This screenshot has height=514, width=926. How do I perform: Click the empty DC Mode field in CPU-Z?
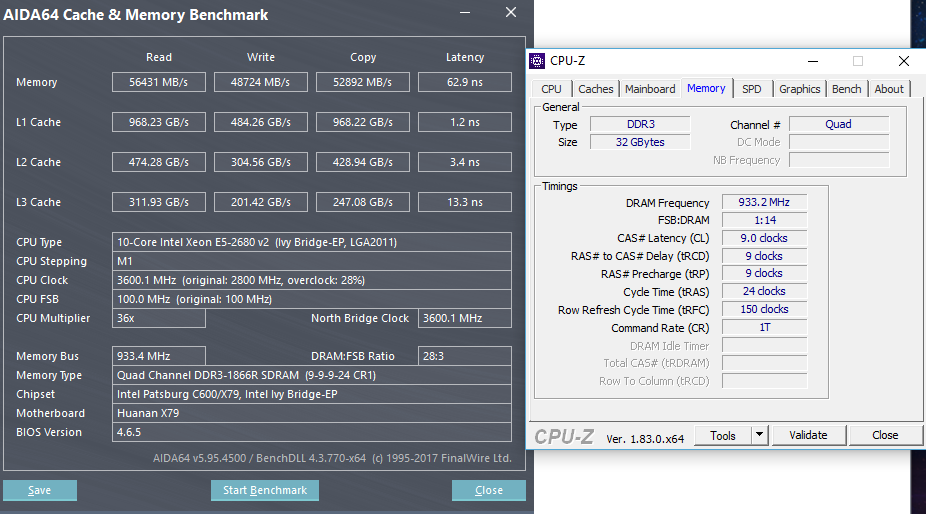[x=839, y=142]
